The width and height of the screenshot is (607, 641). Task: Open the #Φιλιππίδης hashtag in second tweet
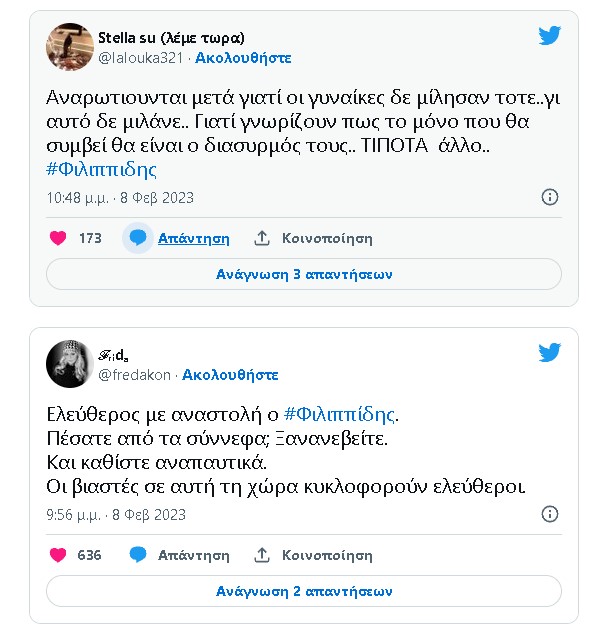pos(340,413)
